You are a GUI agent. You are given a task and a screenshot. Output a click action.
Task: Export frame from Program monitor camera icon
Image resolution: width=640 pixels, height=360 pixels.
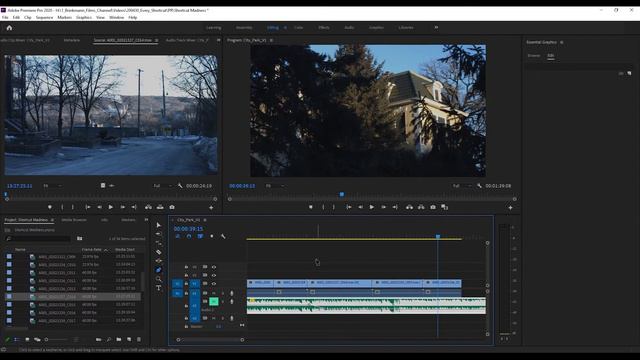433,207
